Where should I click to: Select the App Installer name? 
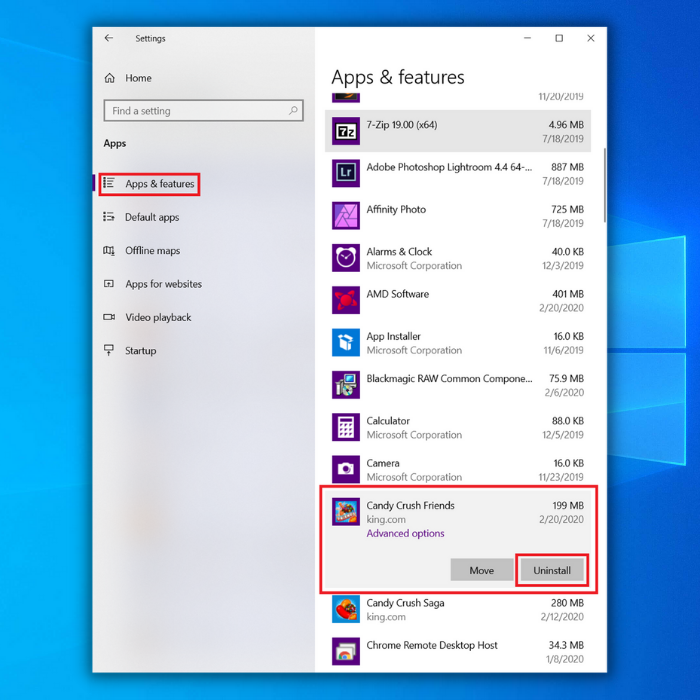coord(393,336)
